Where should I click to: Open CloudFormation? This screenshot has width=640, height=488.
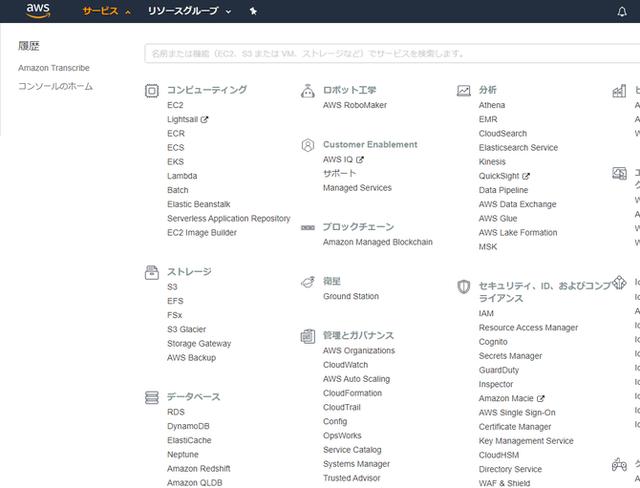353,393
